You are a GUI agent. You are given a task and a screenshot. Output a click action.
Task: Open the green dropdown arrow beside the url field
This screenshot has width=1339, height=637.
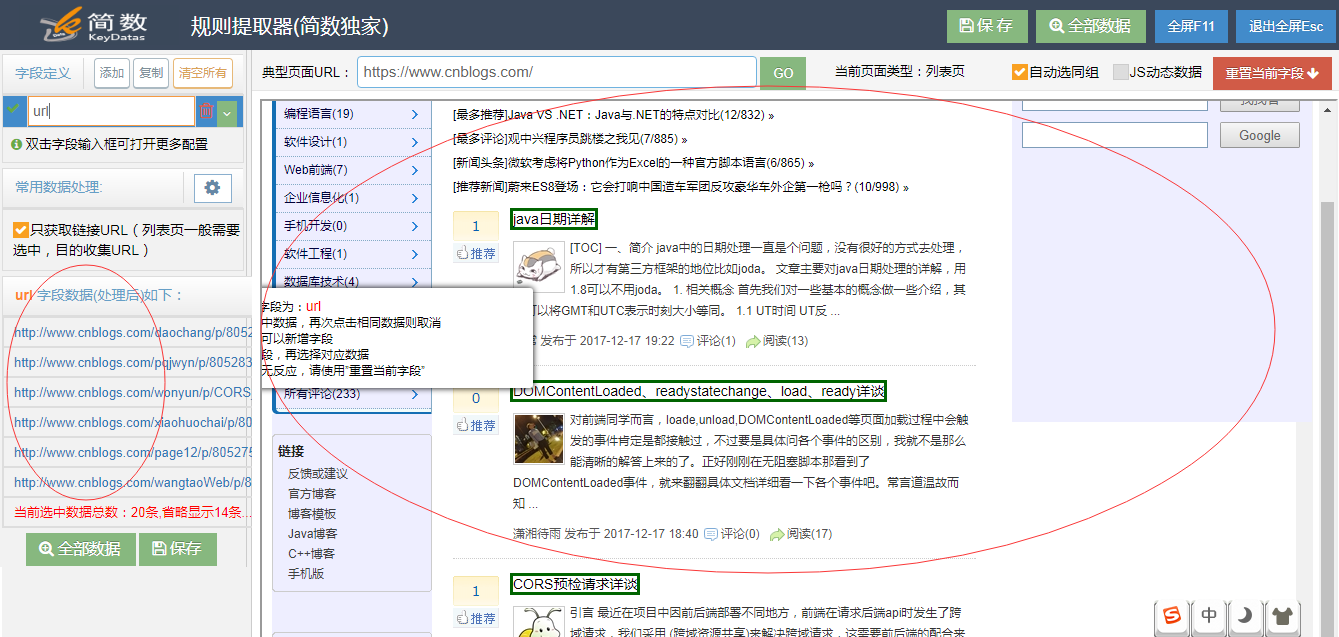click(228, 112)
